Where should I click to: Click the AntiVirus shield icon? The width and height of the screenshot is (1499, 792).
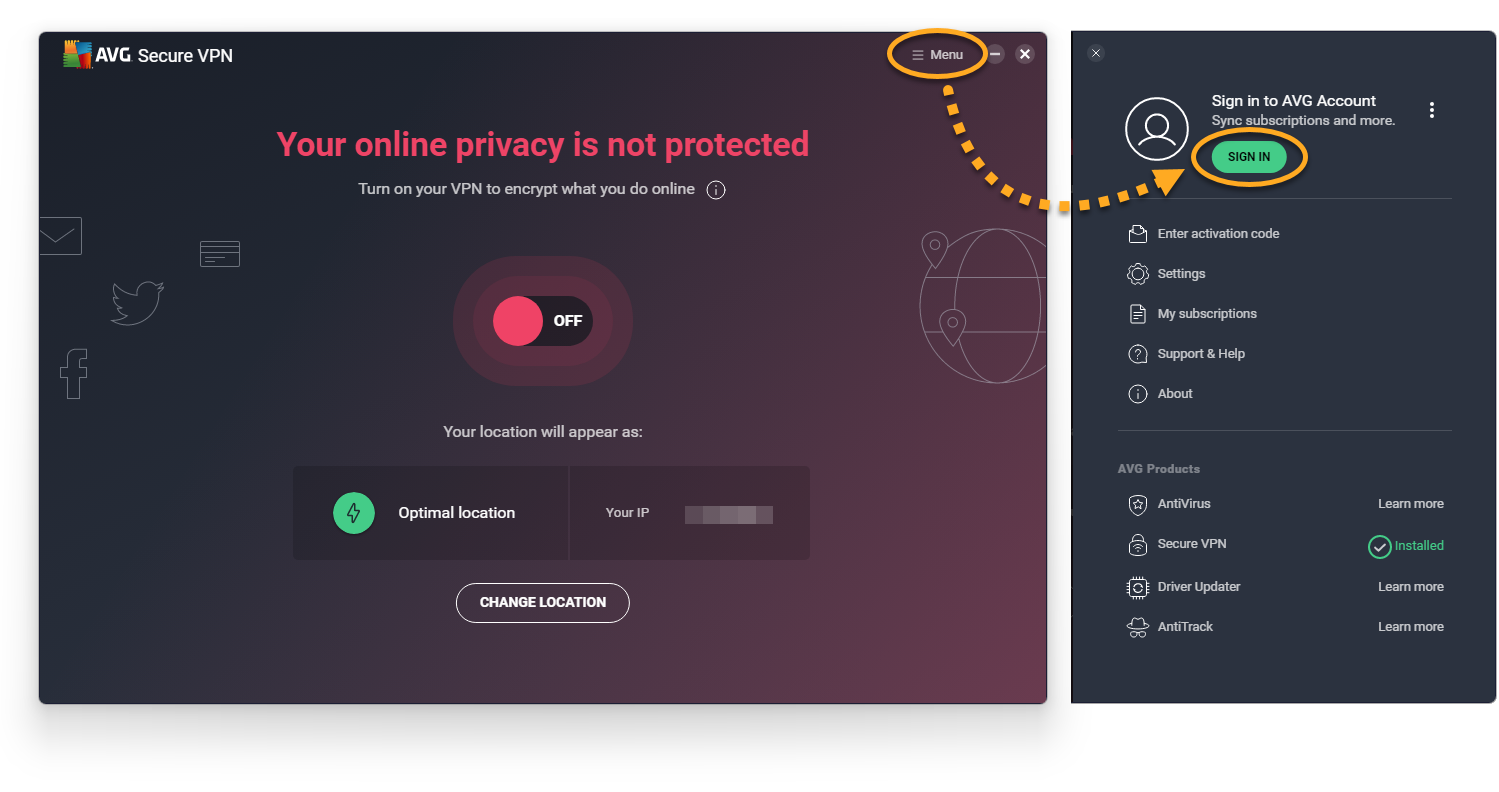(1137, 504)
